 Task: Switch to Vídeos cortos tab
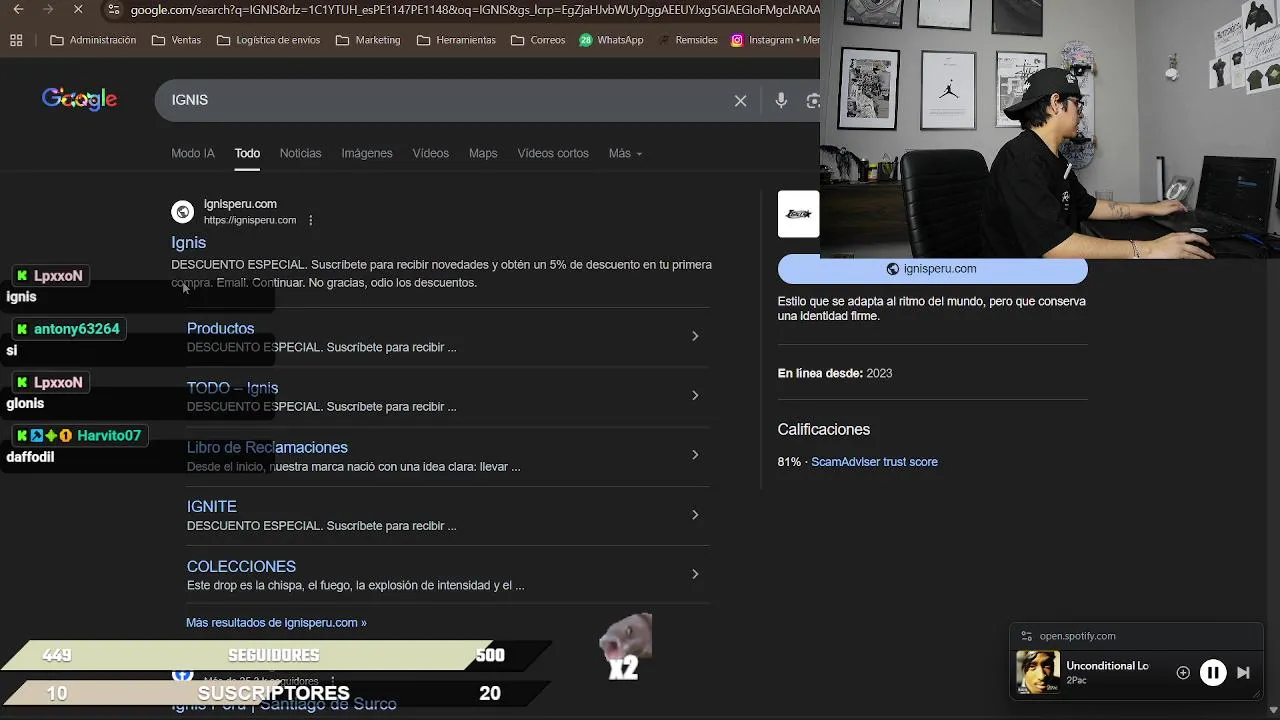pos(553,153)
